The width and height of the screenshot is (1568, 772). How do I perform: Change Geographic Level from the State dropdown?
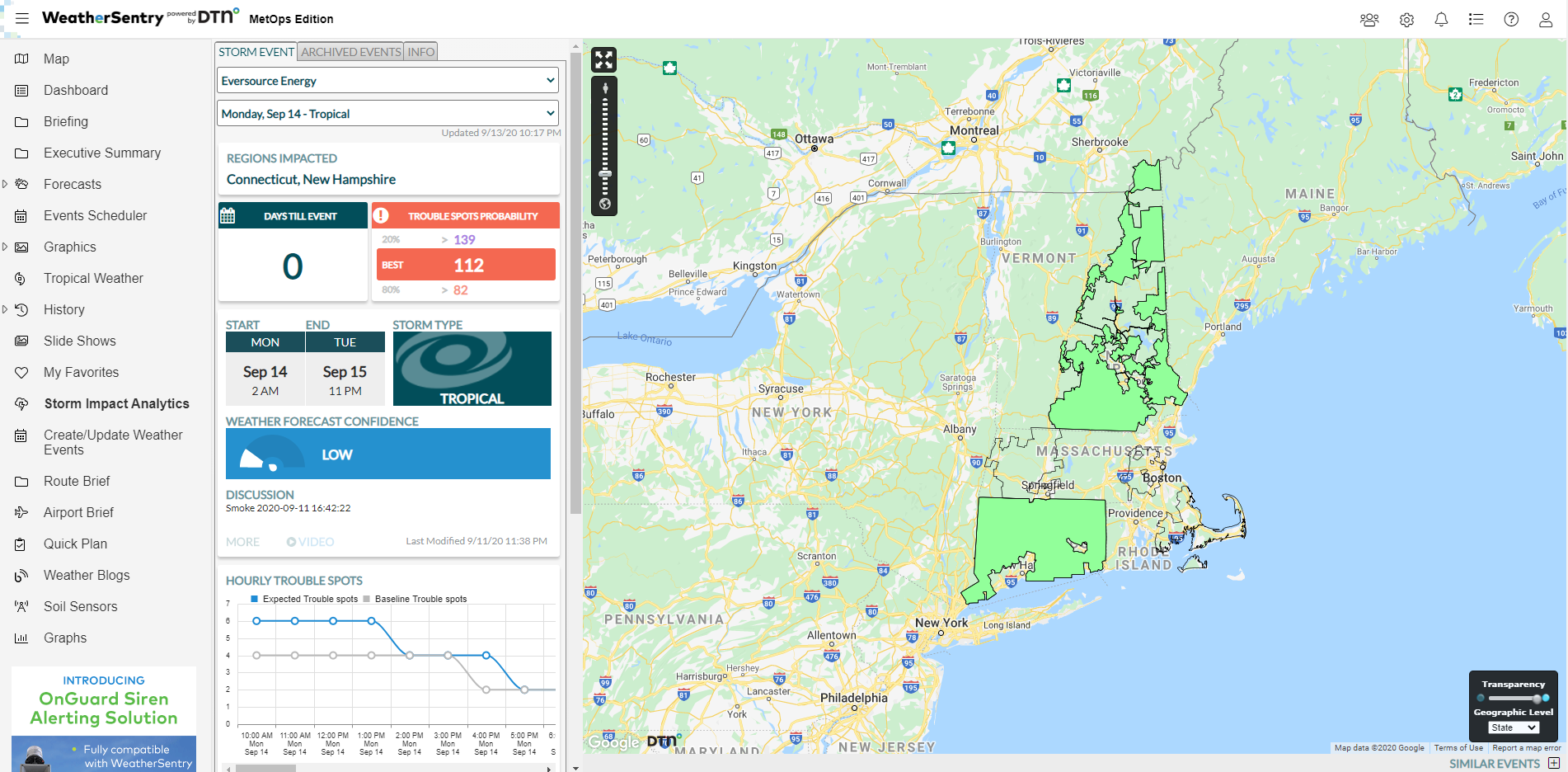coord(1513,727)
